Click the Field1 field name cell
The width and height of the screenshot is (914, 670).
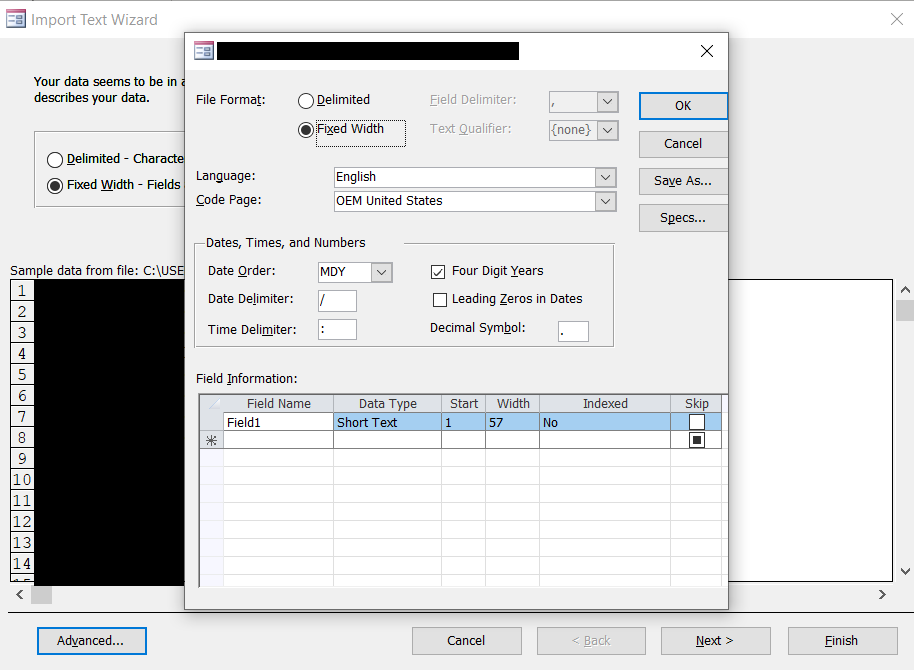(x=278, y=422)
